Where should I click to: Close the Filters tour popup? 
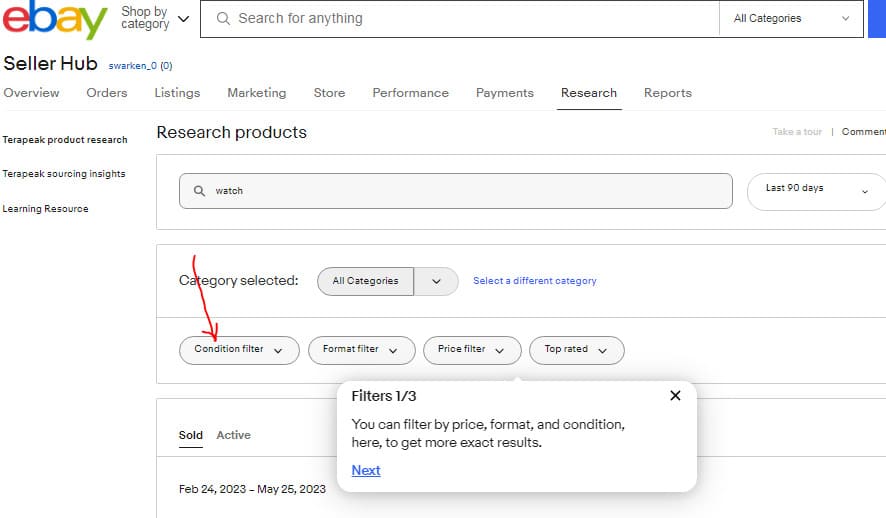tap(675, 395)
